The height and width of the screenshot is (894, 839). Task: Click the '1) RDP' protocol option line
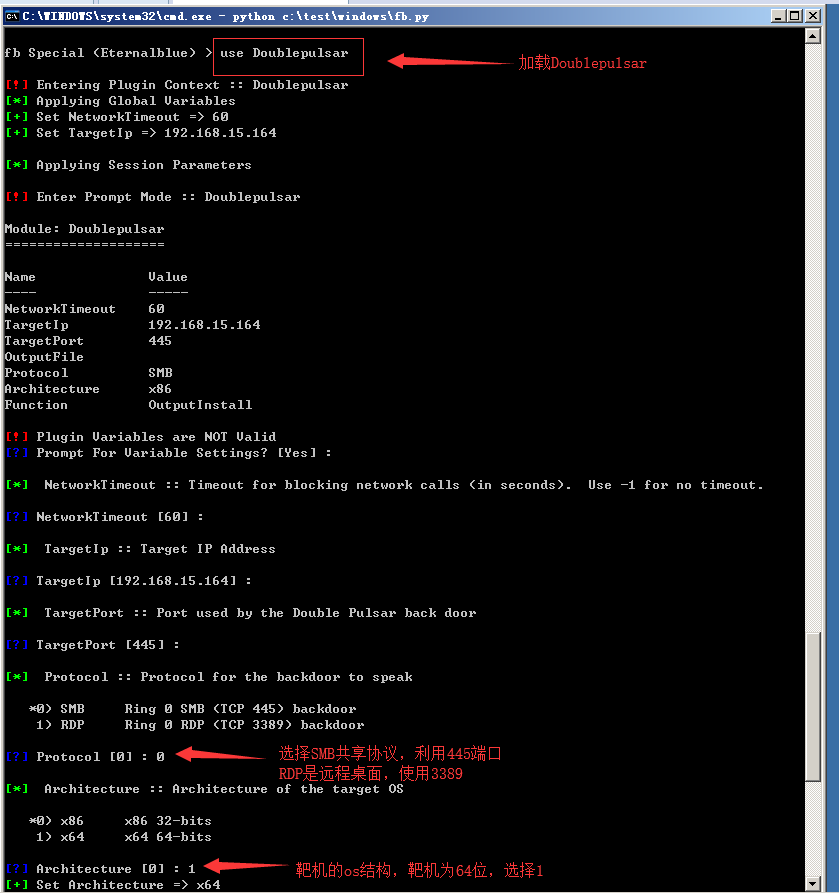(x=200, y=725)
